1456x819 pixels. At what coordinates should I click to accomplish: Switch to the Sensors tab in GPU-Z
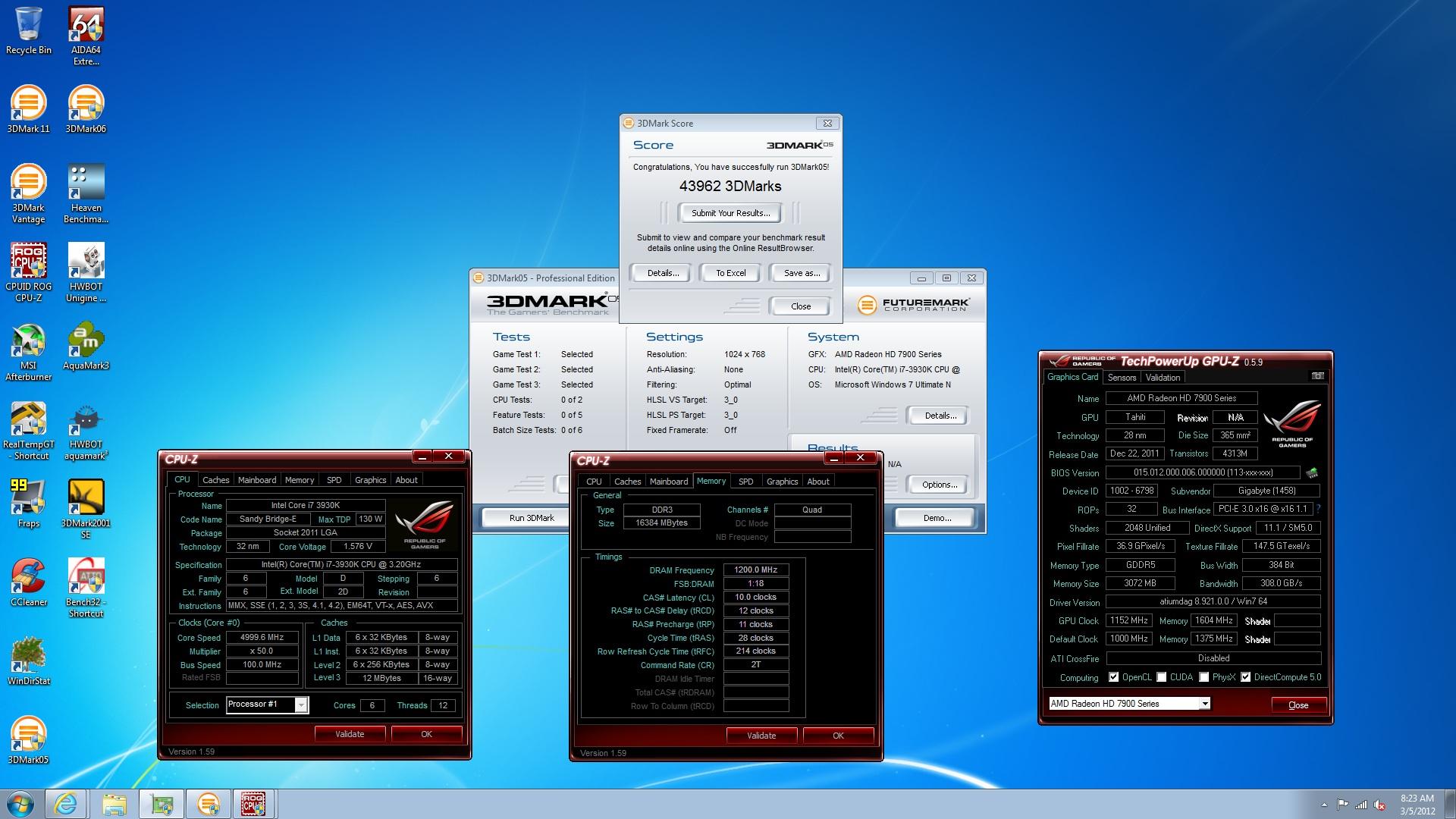(1122, 378)
